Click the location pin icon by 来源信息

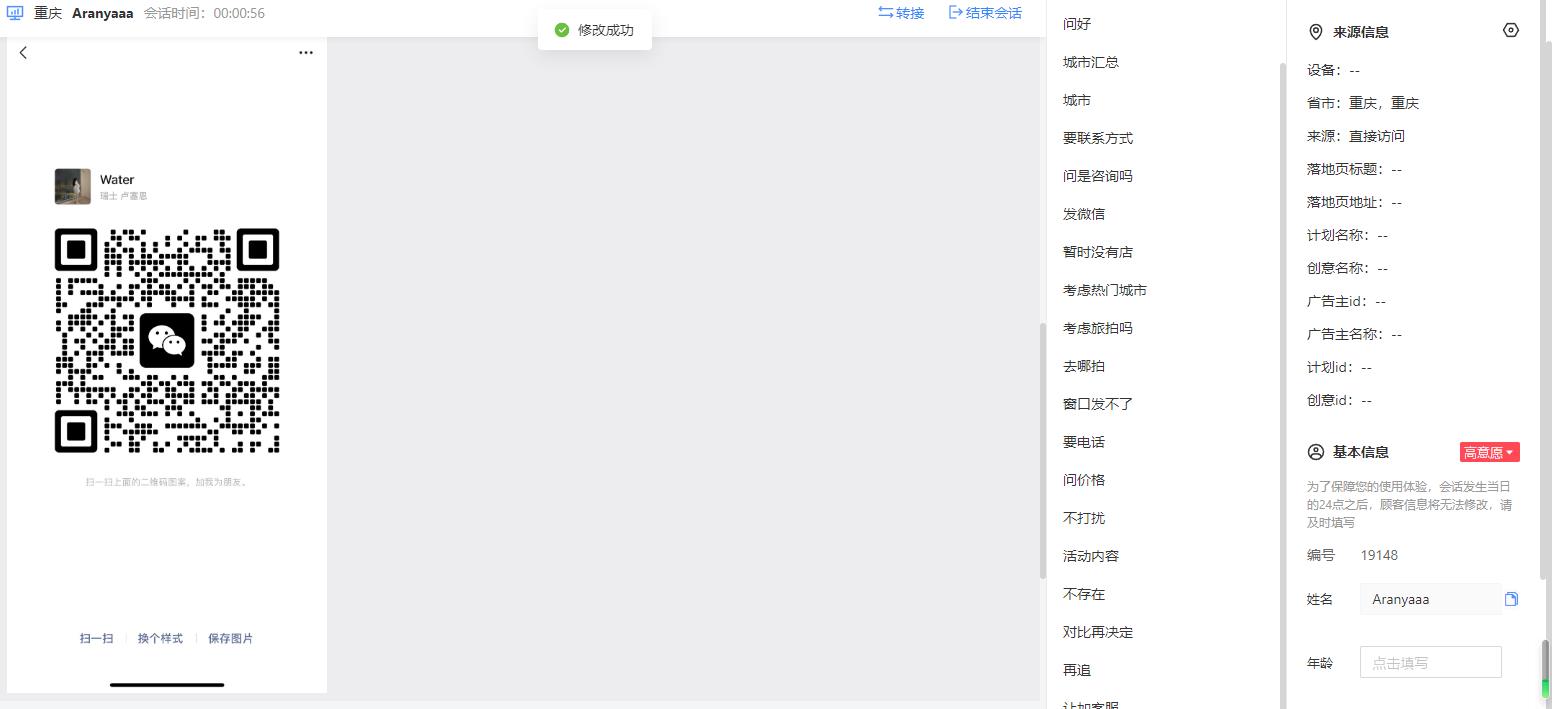coord(1316,32)
